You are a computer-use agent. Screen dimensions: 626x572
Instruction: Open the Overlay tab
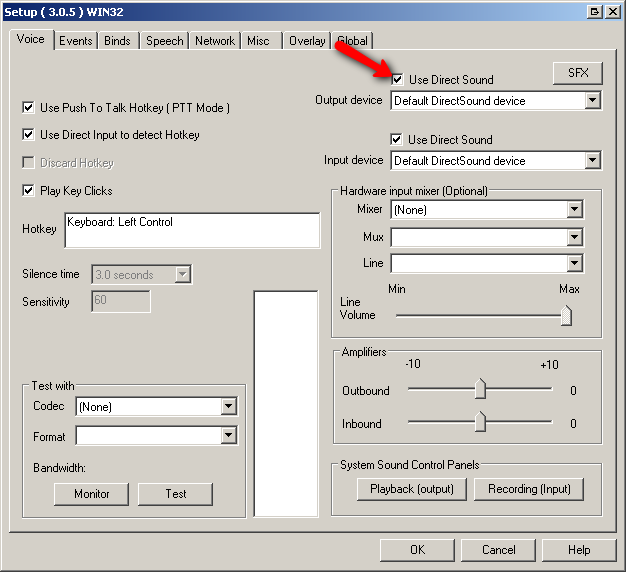pyautogui.click(x=307, y=41)
